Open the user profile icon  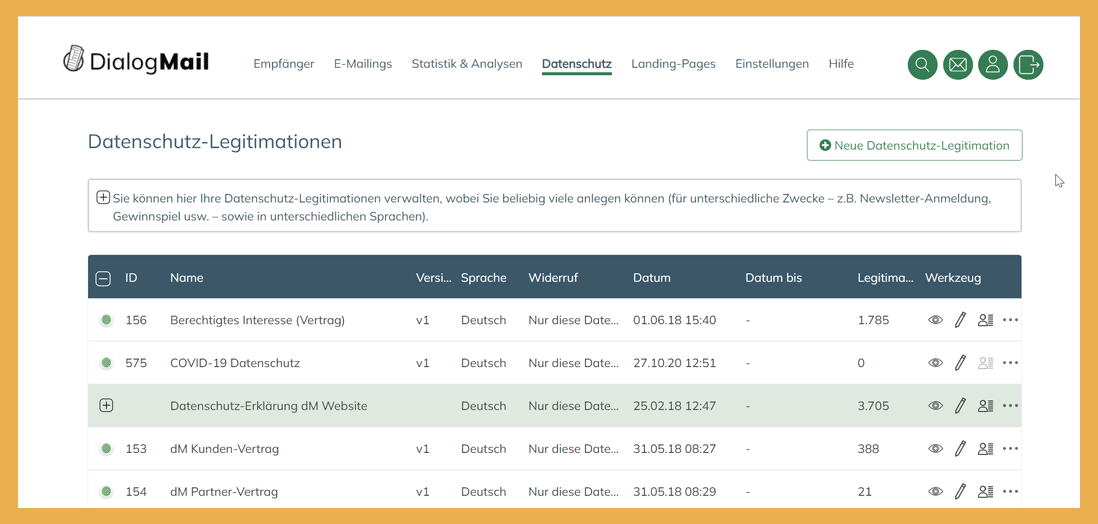992,64
